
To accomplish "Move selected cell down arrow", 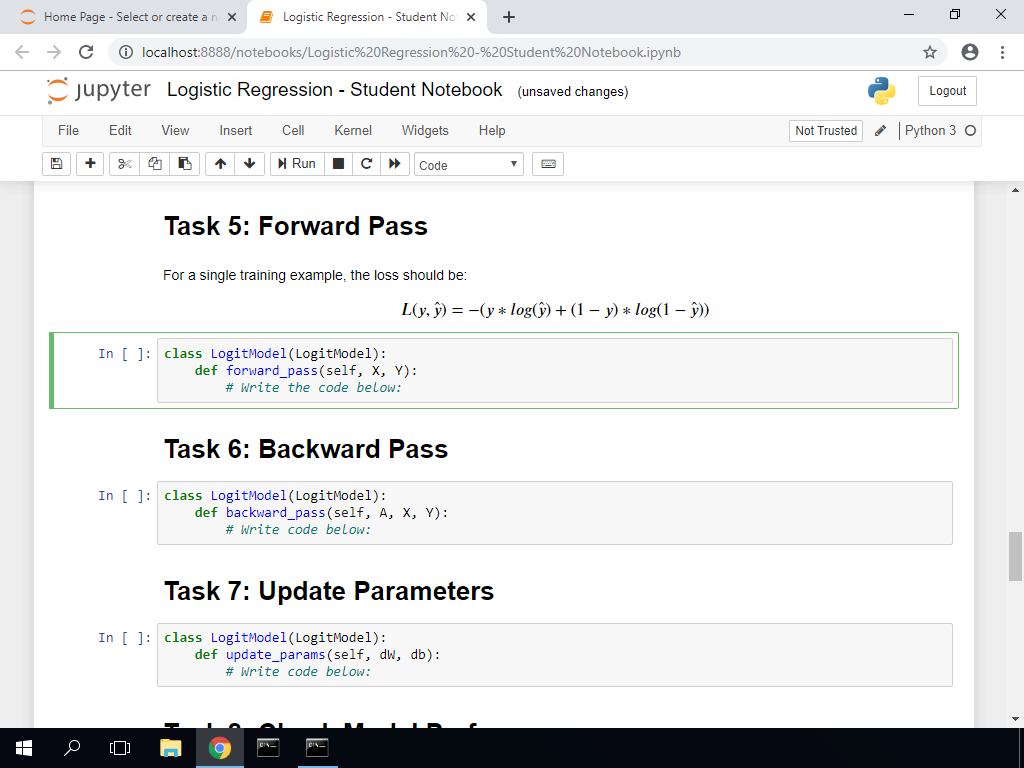I will click(249, 164).
